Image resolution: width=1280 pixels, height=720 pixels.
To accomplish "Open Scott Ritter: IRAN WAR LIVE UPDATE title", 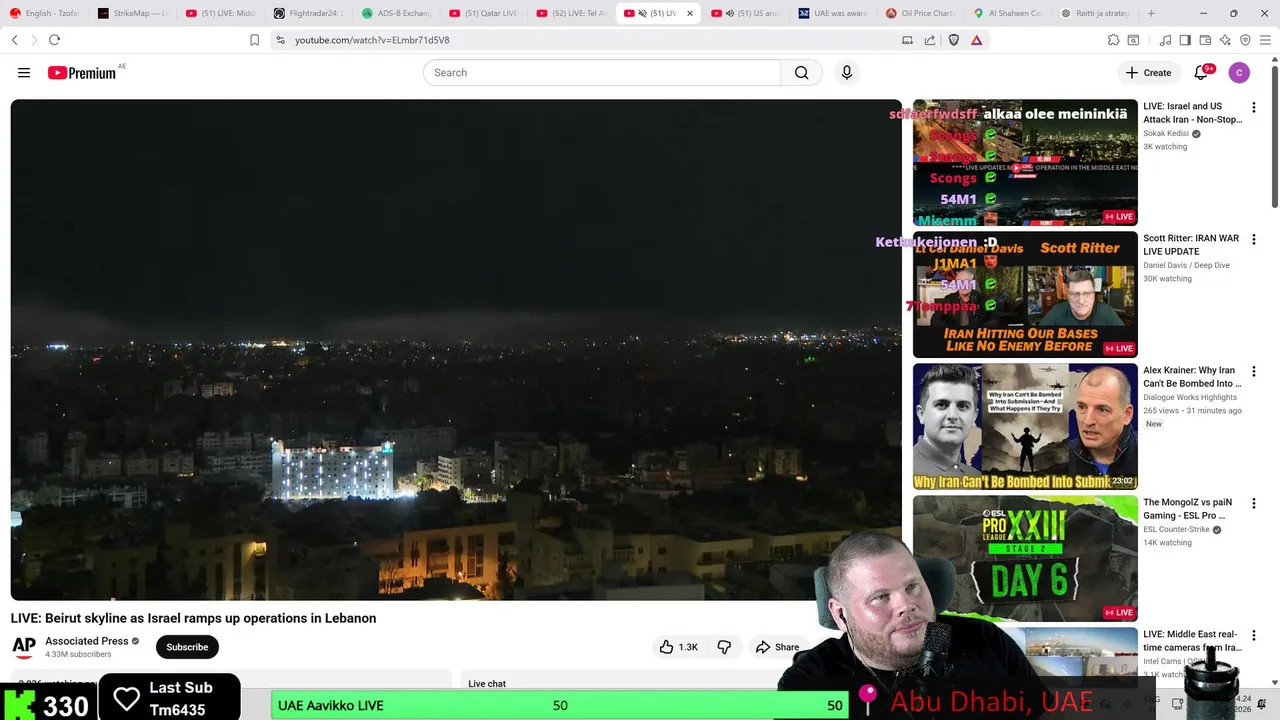I will 1191,245.
